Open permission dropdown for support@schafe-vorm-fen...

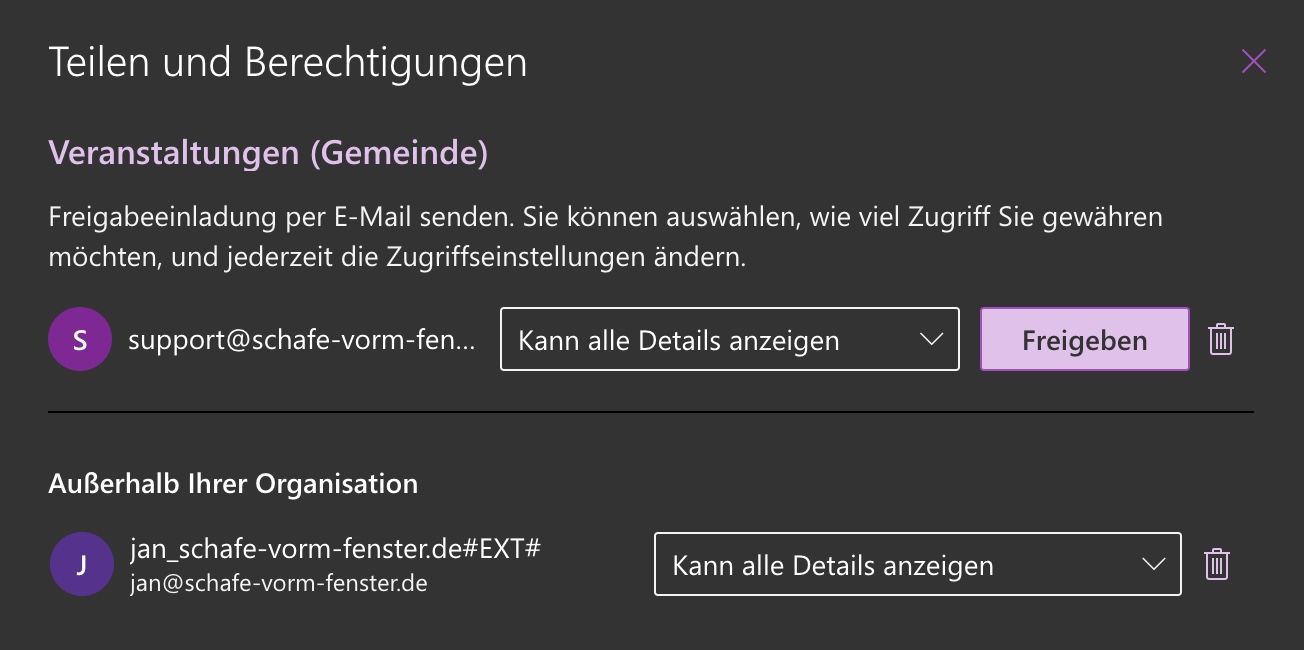click(730, 339)
